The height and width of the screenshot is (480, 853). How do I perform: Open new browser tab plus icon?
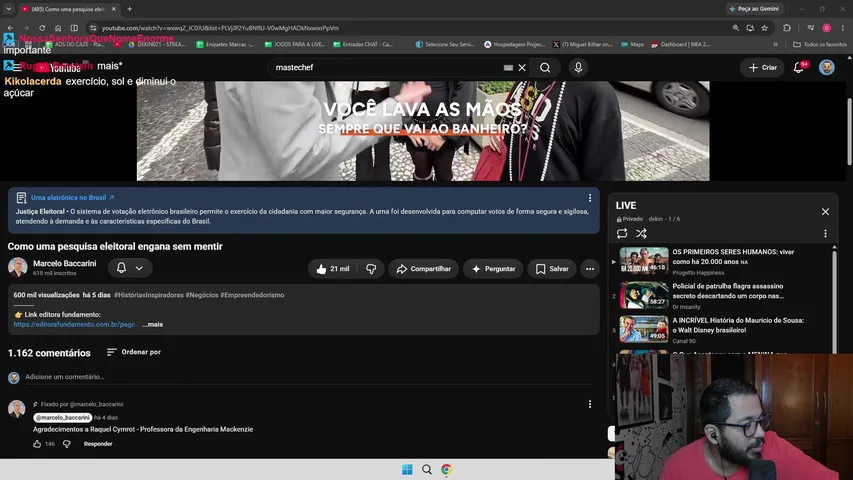pos(129,9)
